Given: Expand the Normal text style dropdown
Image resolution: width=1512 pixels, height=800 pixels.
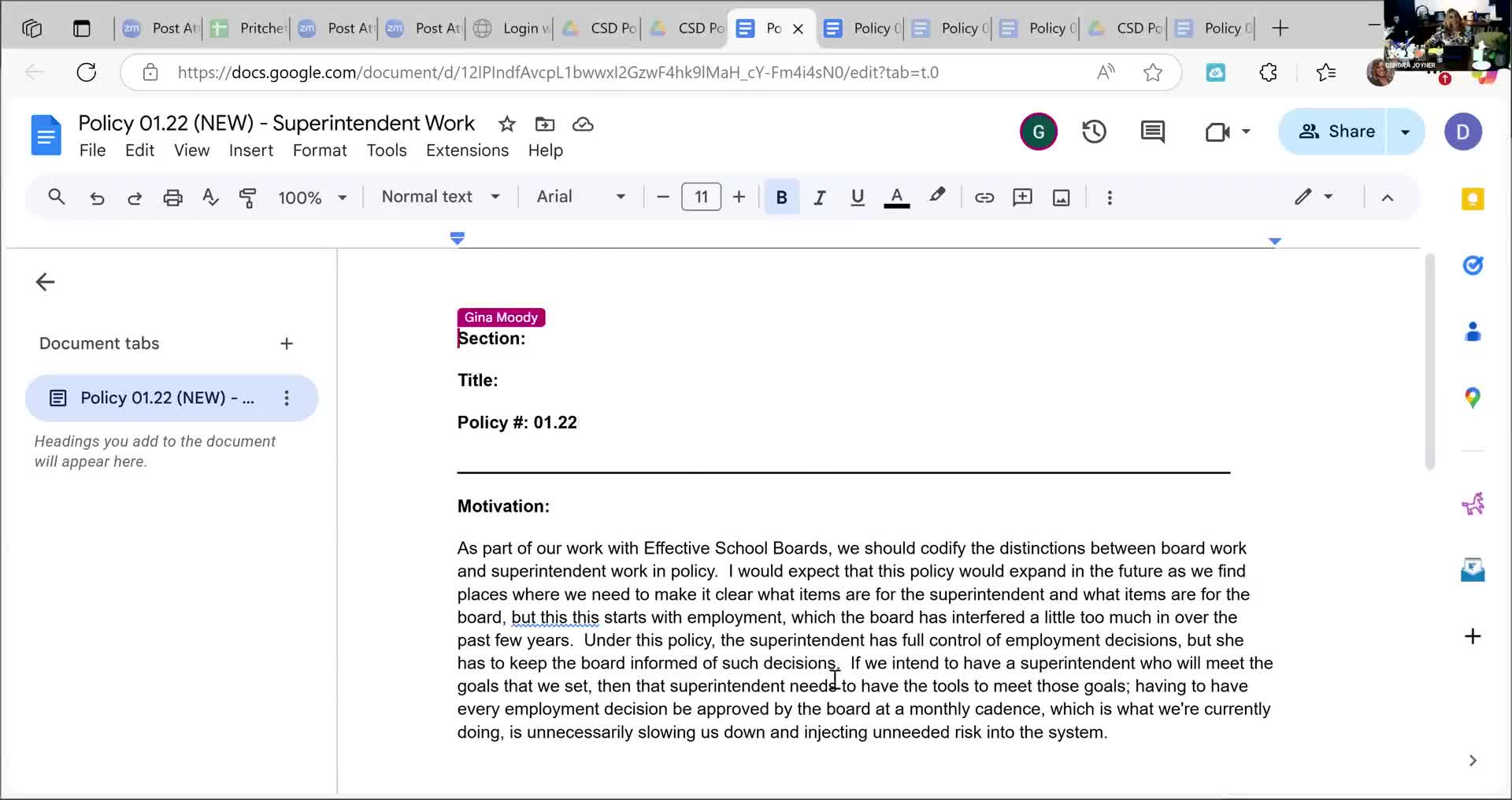Looking at the screenshot, I should pyautogui.click(x=440, y=197).
